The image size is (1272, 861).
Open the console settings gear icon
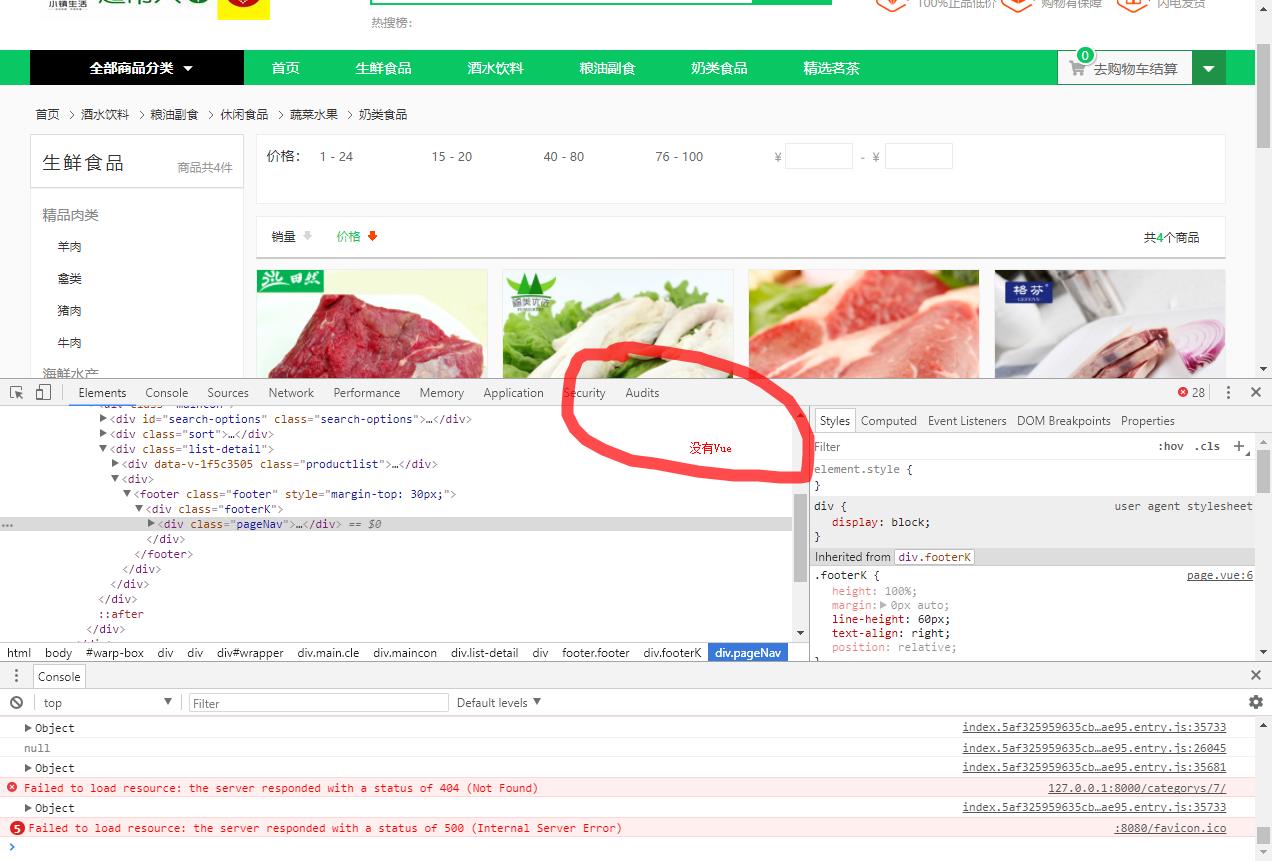point(1256,702)
